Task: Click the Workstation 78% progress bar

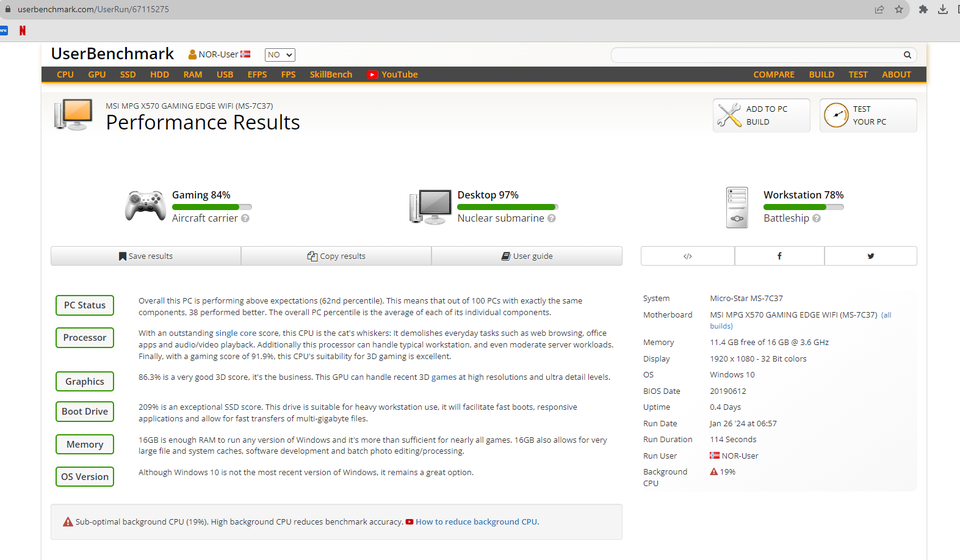Action: pyautogui.click(x=803, y=207)
